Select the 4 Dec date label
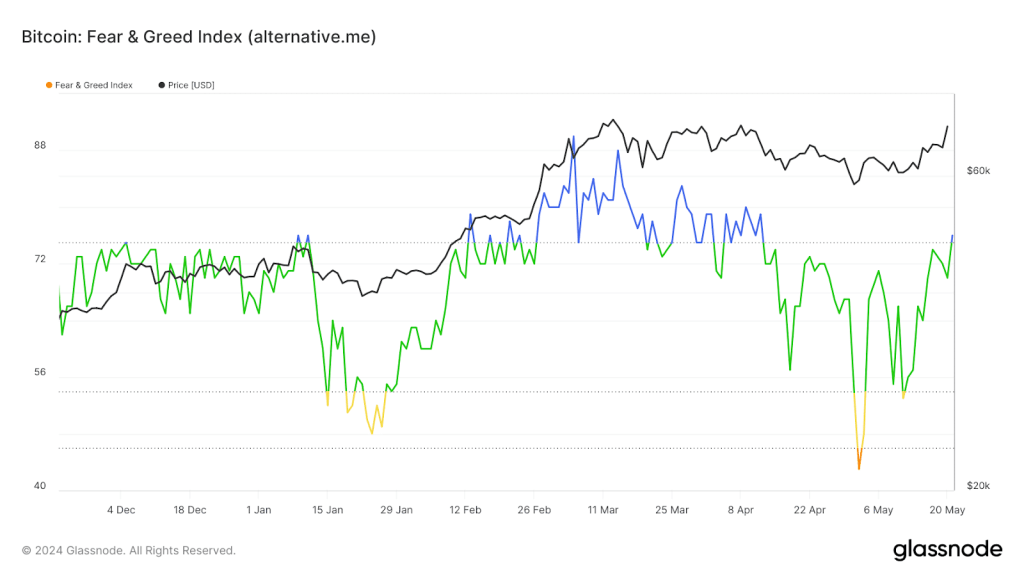1024x576 pixels. 121,509
